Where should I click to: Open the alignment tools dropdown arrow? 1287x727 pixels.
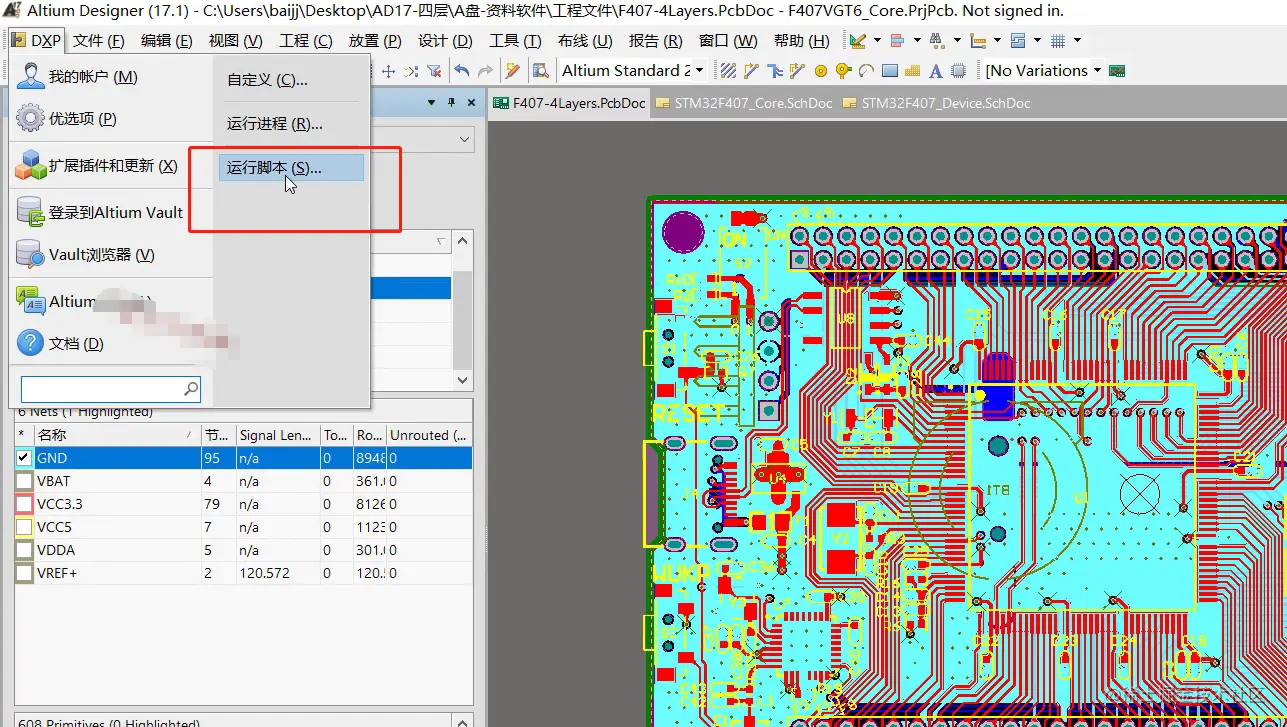pyautogui.click(x=917, y=41)
